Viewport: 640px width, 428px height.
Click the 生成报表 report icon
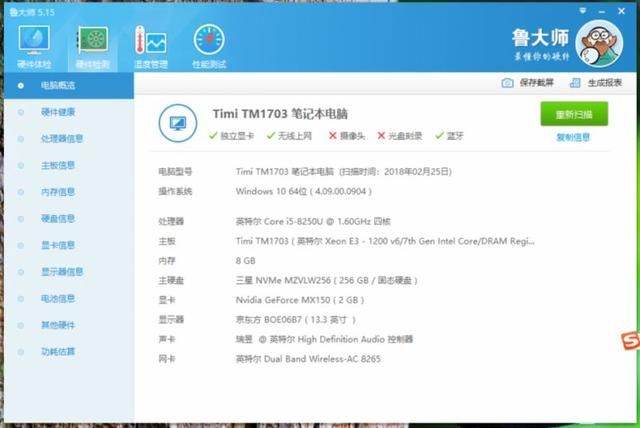[x=575, y=83]
